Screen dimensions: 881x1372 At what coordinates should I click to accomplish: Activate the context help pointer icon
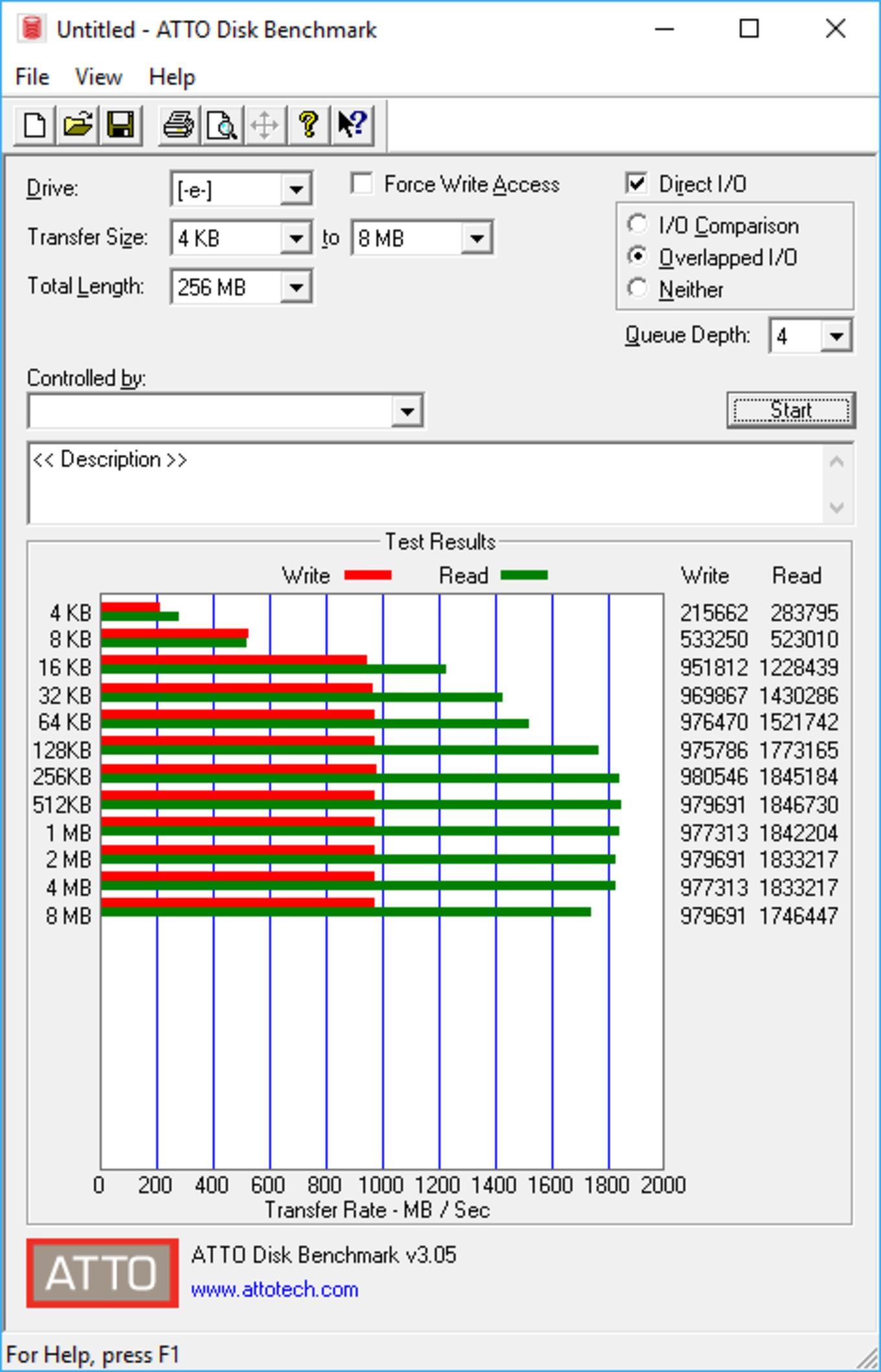[352, 124]
